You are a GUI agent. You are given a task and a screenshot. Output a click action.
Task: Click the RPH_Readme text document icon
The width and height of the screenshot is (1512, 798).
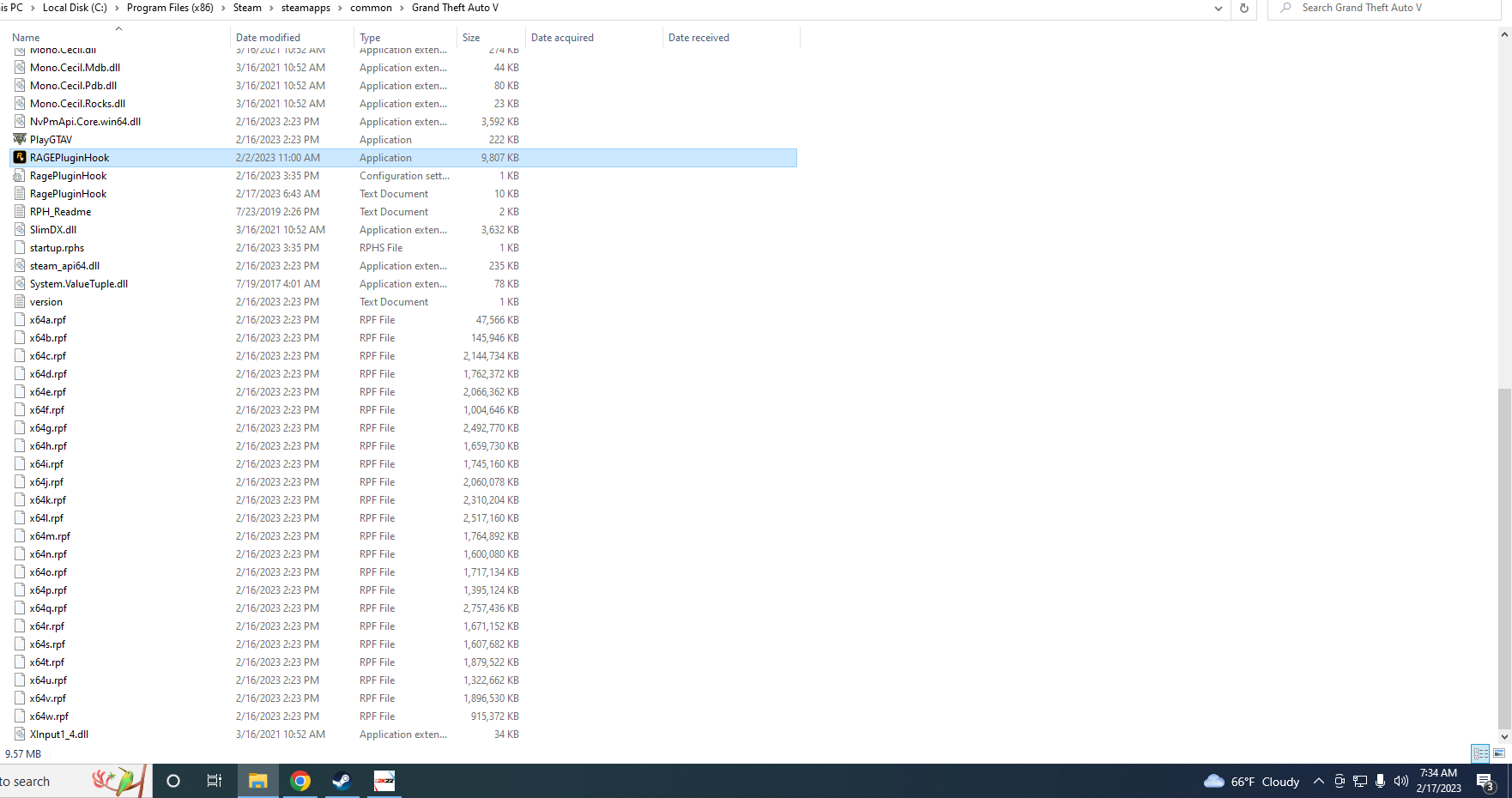coord(20,212)
